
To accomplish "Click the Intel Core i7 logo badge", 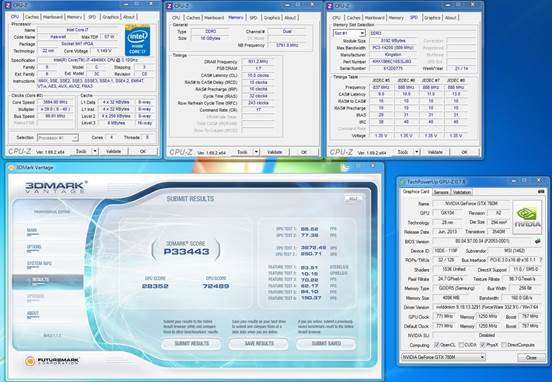I will tap(138, 41).
